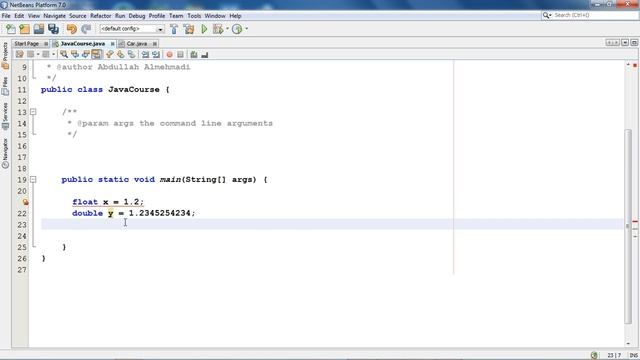
Task: Click the Save All toolbar icon
Action: 53,29
